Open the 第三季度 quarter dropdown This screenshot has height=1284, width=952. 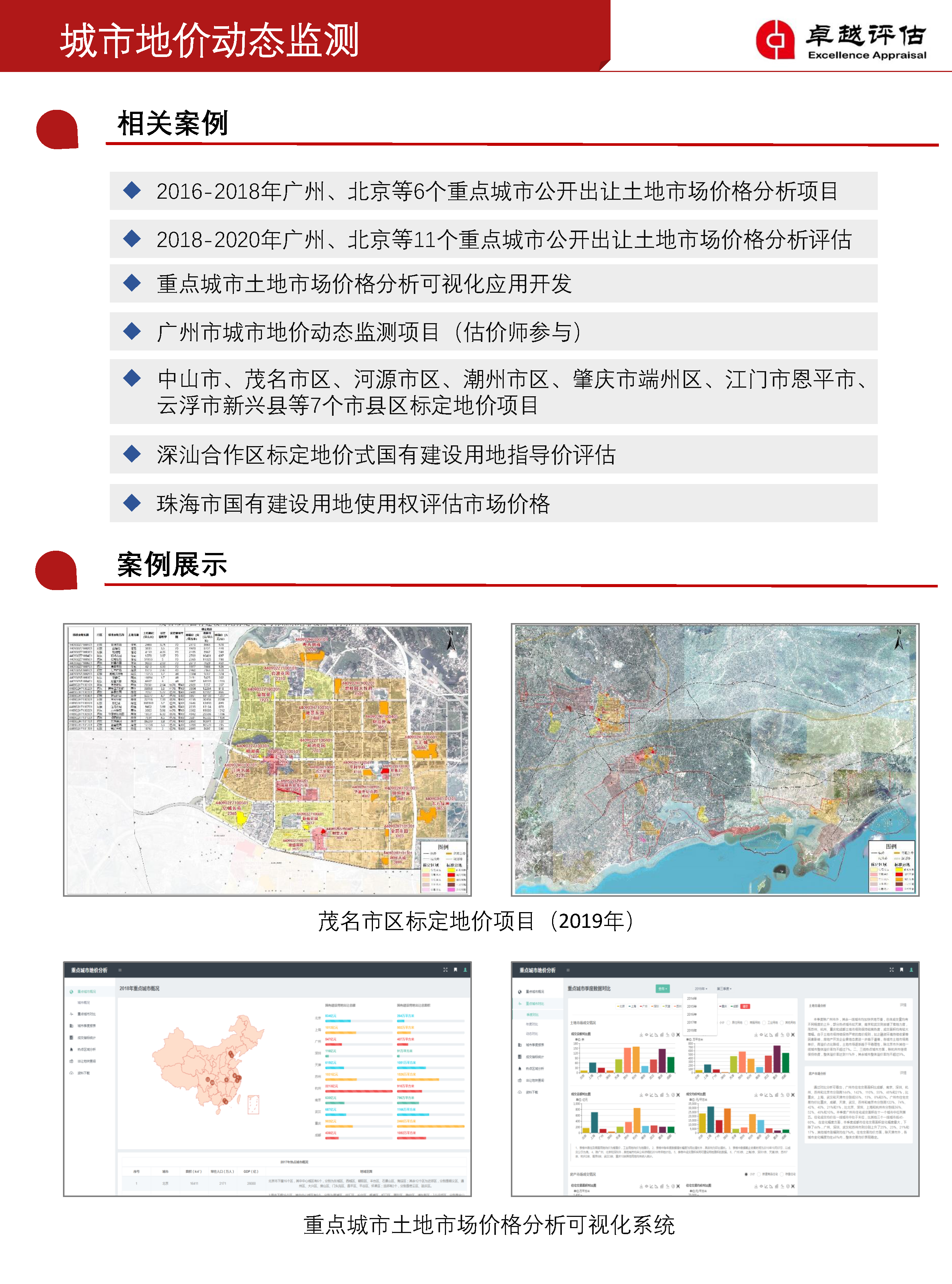(724, 989)
